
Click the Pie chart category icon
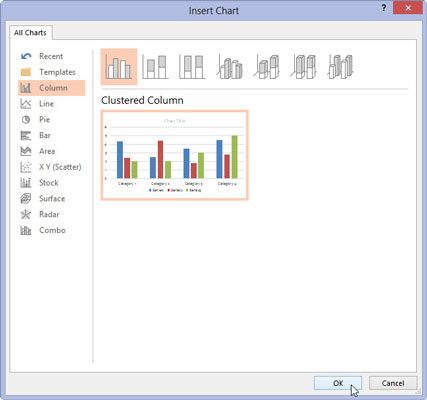coord(26,119)
